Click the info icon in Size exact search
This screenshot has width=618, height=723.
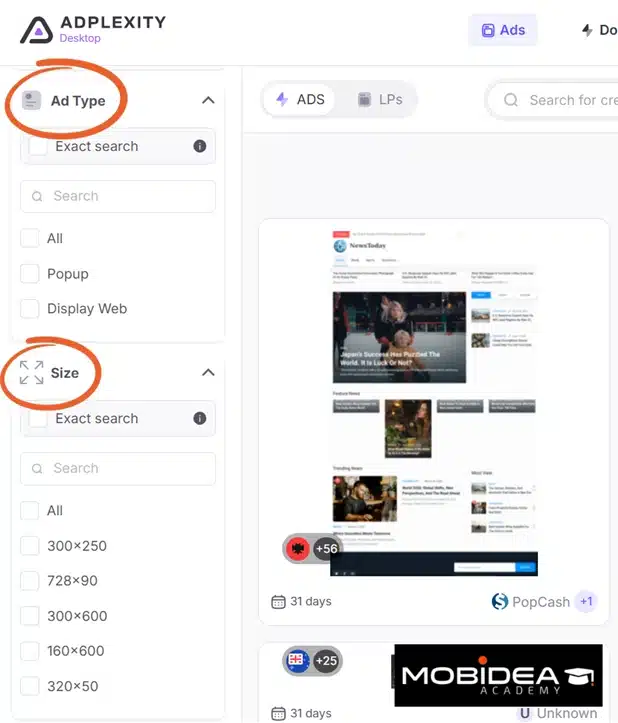200,418
